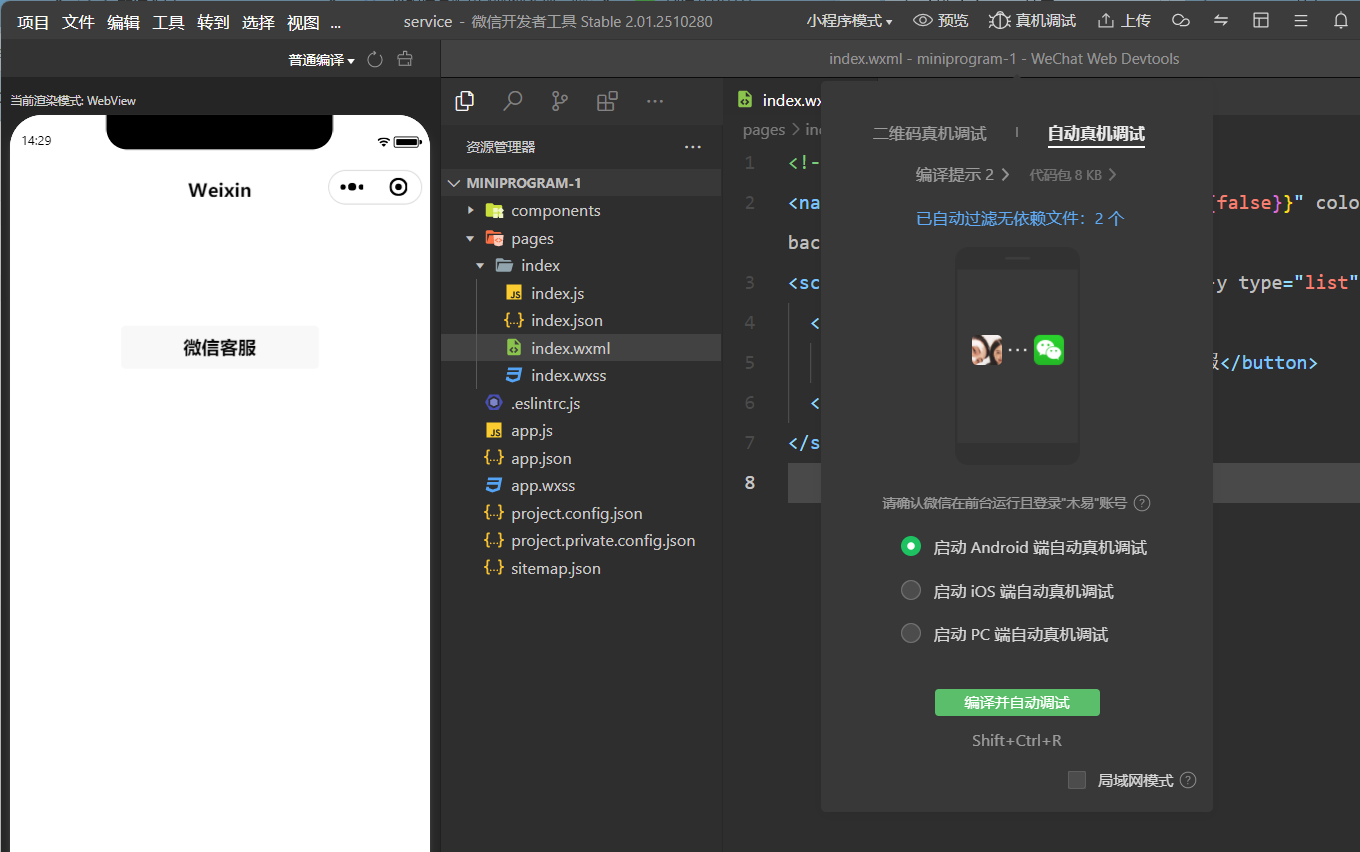
Task: Open the 视图 menu
Action: pyautogui.click(x=303, y=22)
